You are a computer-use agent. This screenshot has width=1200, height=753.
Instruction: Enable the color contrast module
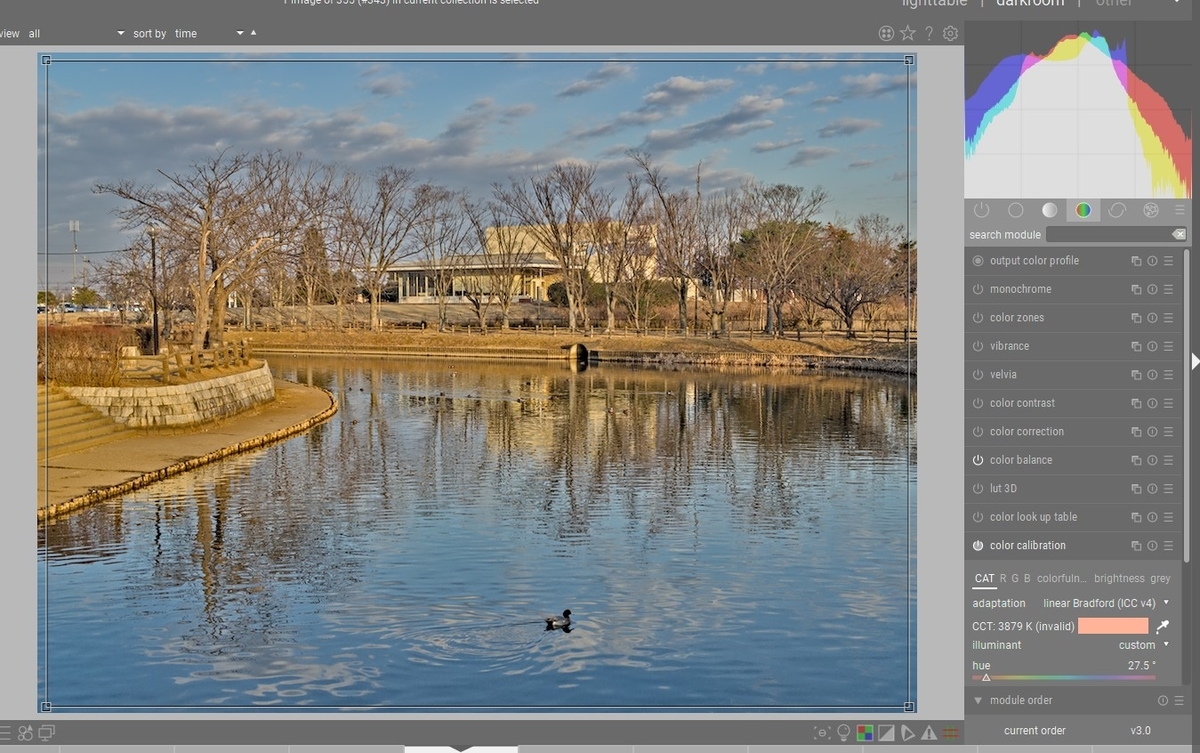(978, 403)
